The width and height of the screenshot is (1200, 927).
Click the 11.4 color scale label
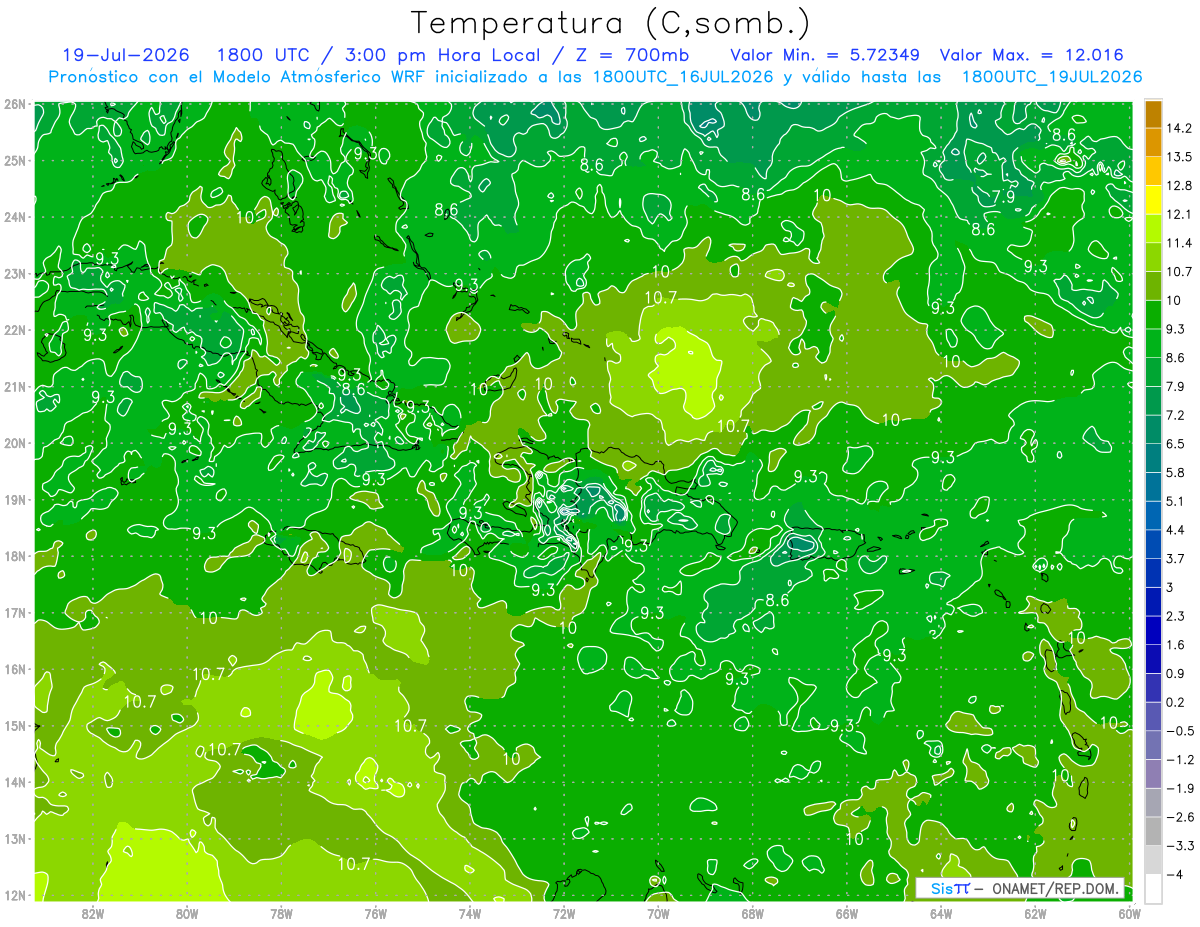pos(1177,243)
